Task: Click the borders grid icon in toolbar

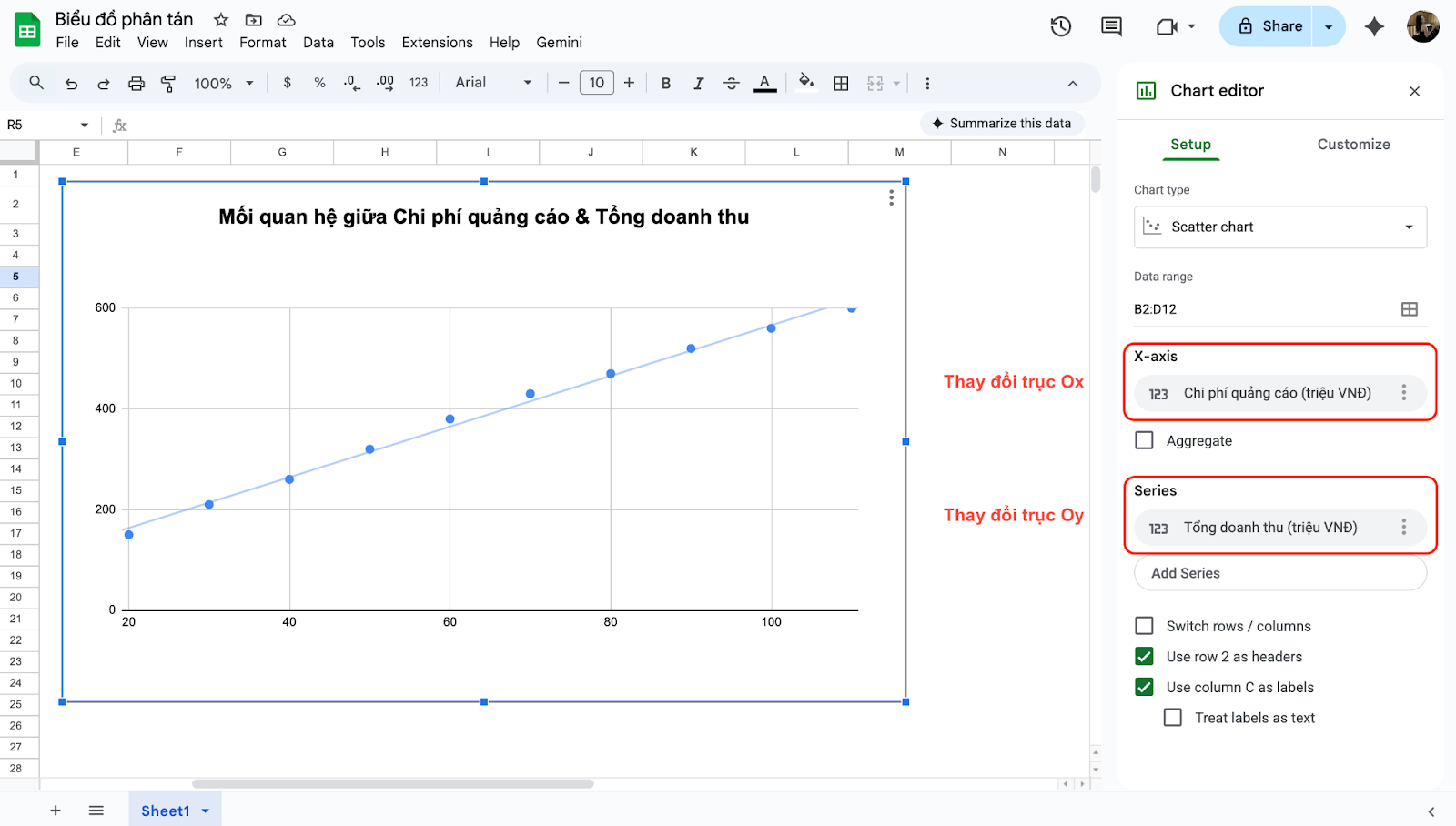Action: 841,84
